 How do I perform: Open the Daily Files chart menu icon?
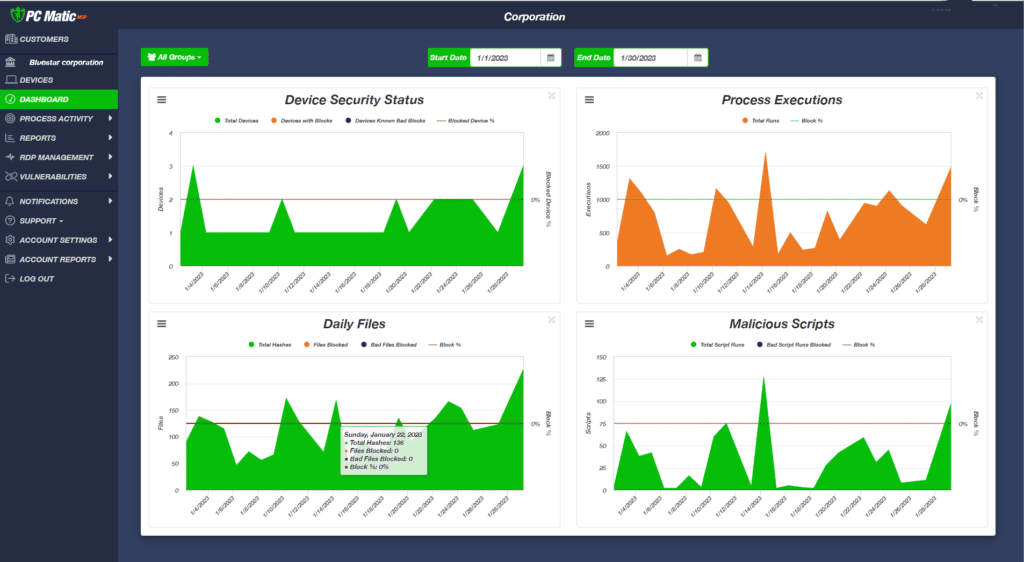161,324
